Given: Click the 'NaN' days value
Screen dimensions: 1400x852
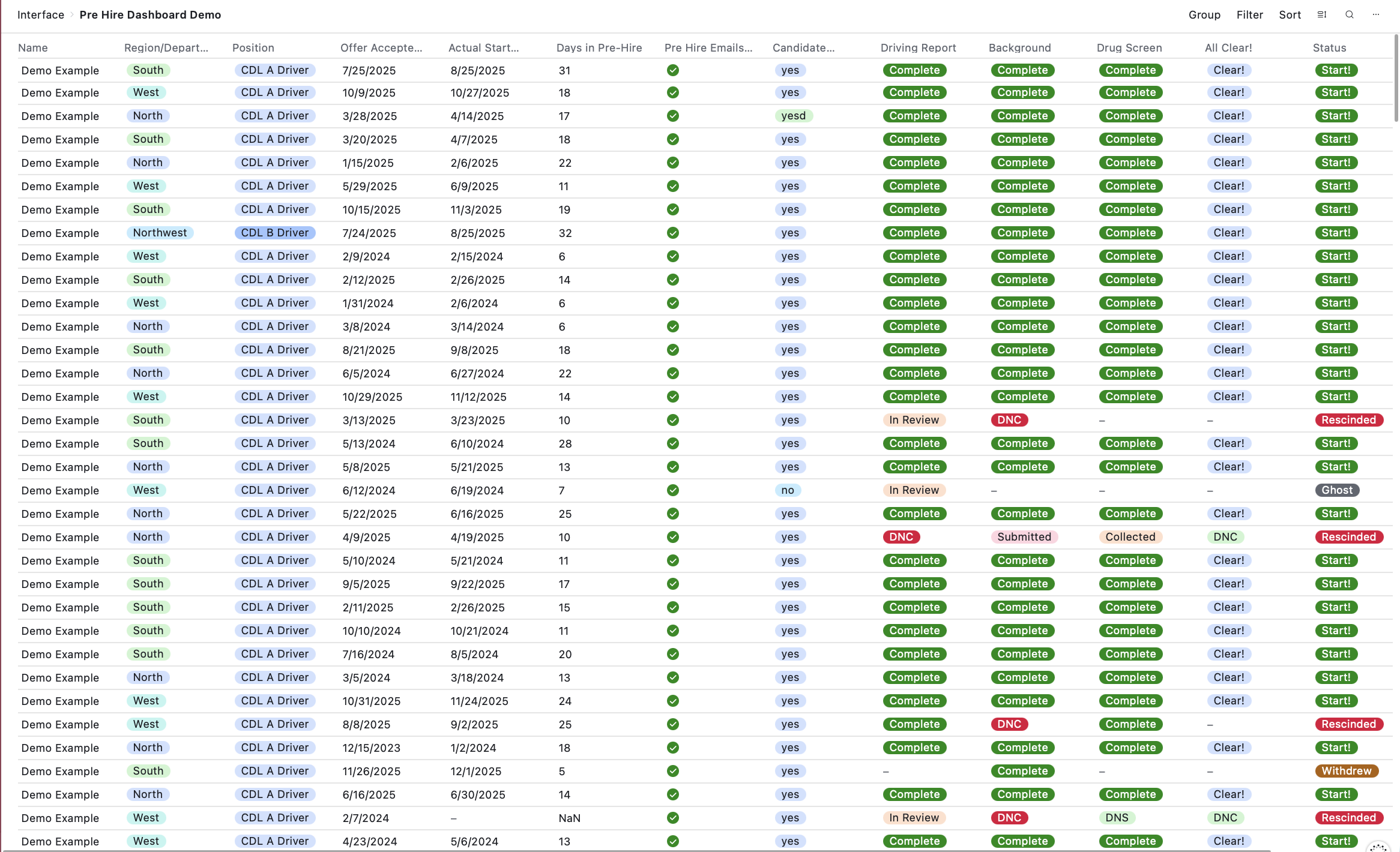Looking at the screenshot, I should 569,818.
